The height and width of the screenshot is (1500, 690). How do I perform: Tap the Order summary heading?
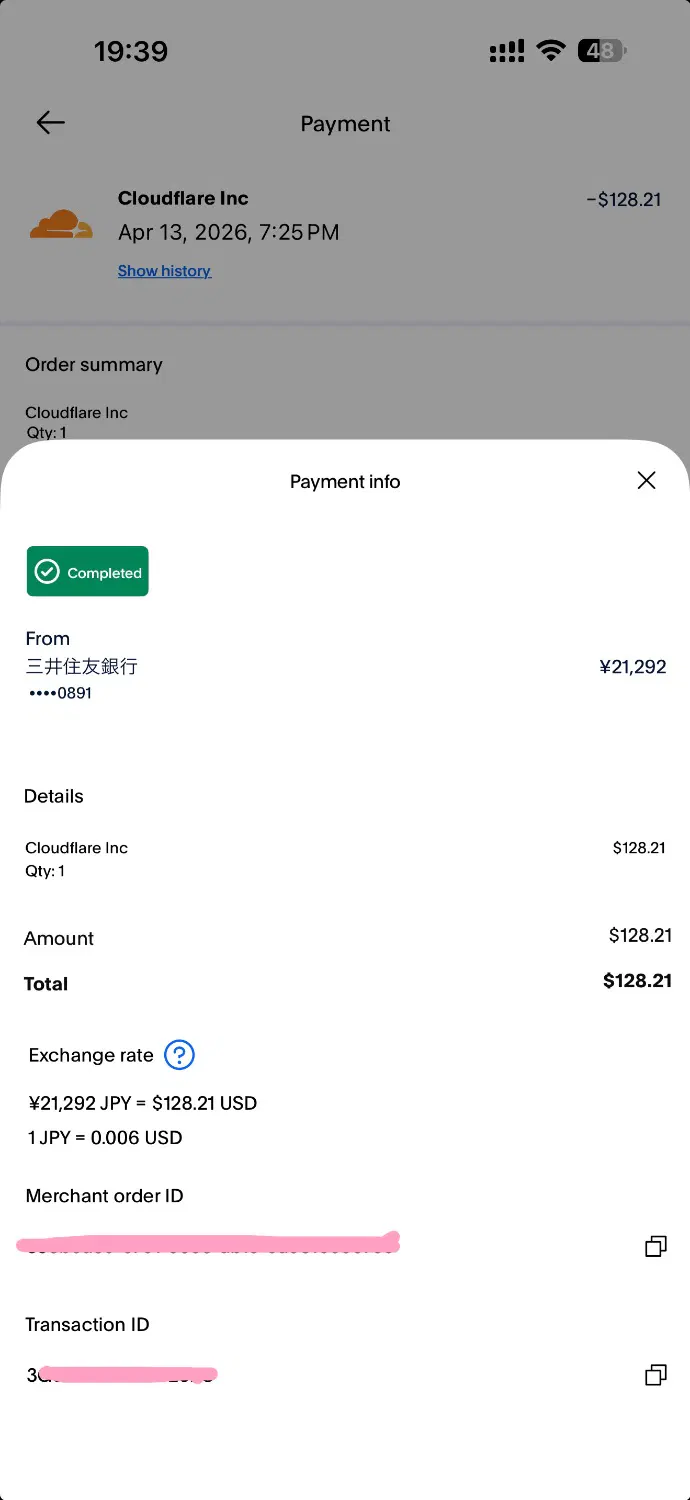tap(94, 365)
